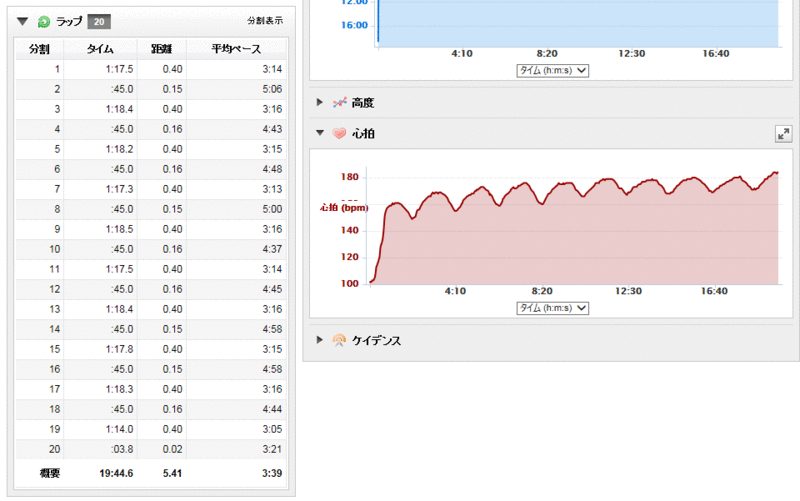Click the 高度 elevation chart icon

[x=339, y=102]
